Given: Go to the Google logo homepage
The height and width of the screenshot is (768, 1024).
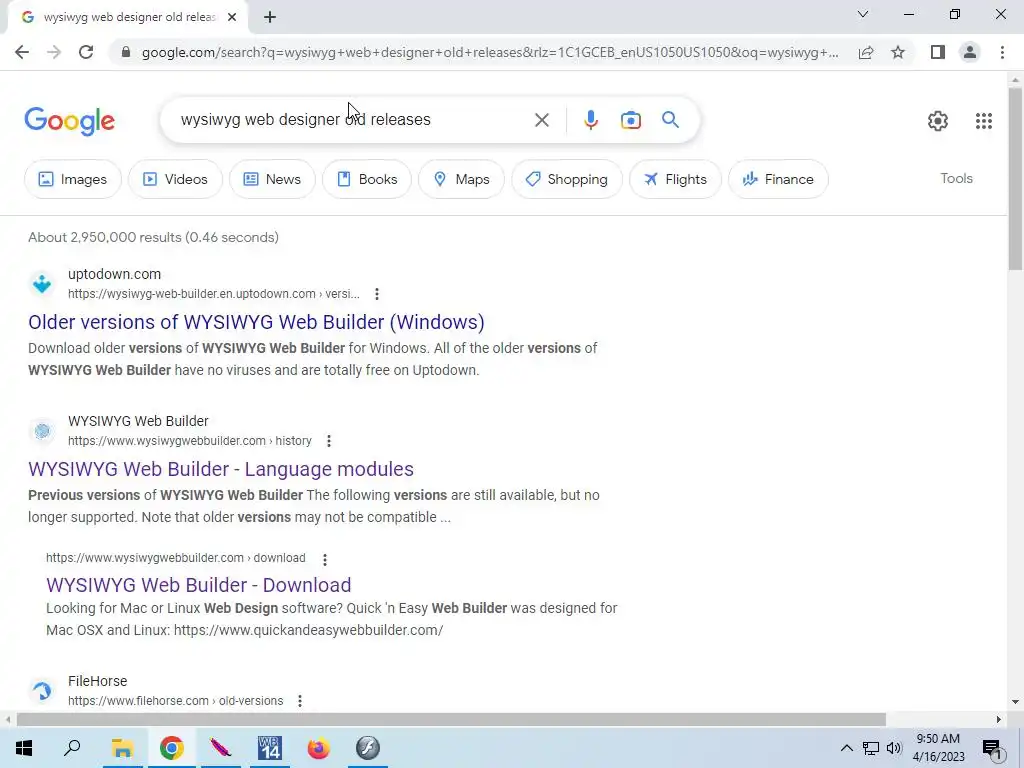Looking at the screenshot, I should [70, 121].
